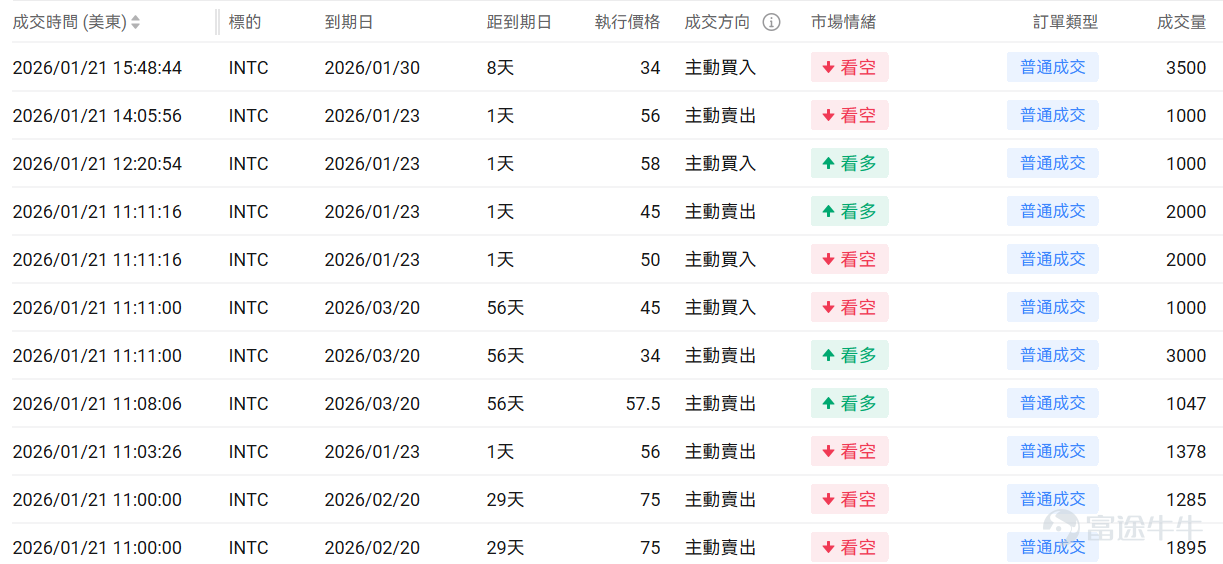Click strike price 34 in the 15:48:44 row
Image resolution: width=1223 pixels, height=564 pixels.
point(651,68)
